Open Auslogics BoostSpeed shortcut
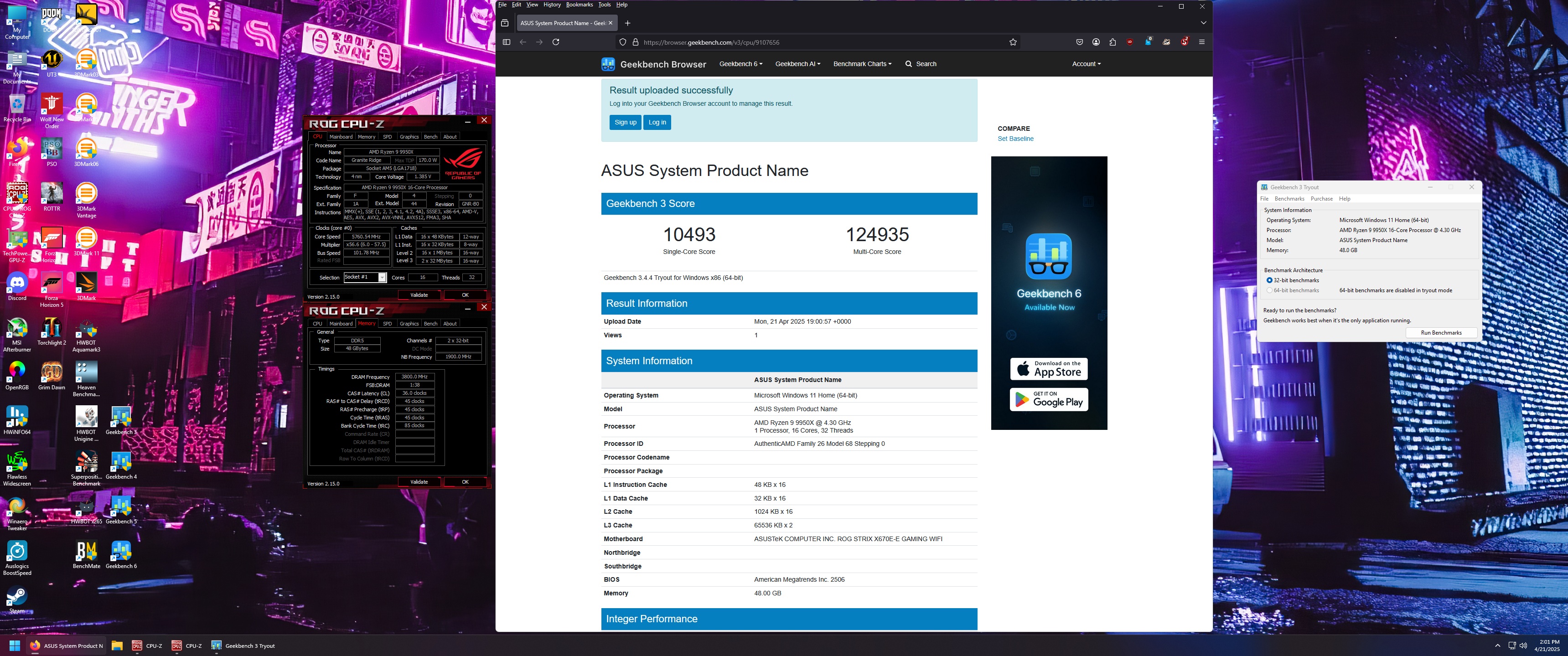 coord(17,558)
